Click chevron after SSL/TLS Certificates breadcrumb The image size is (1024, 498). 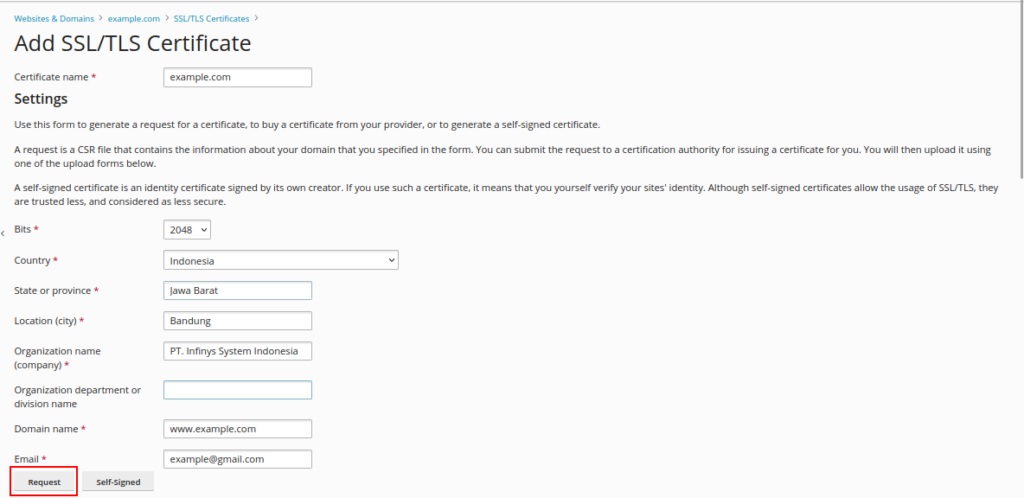(x=256, y=18)
